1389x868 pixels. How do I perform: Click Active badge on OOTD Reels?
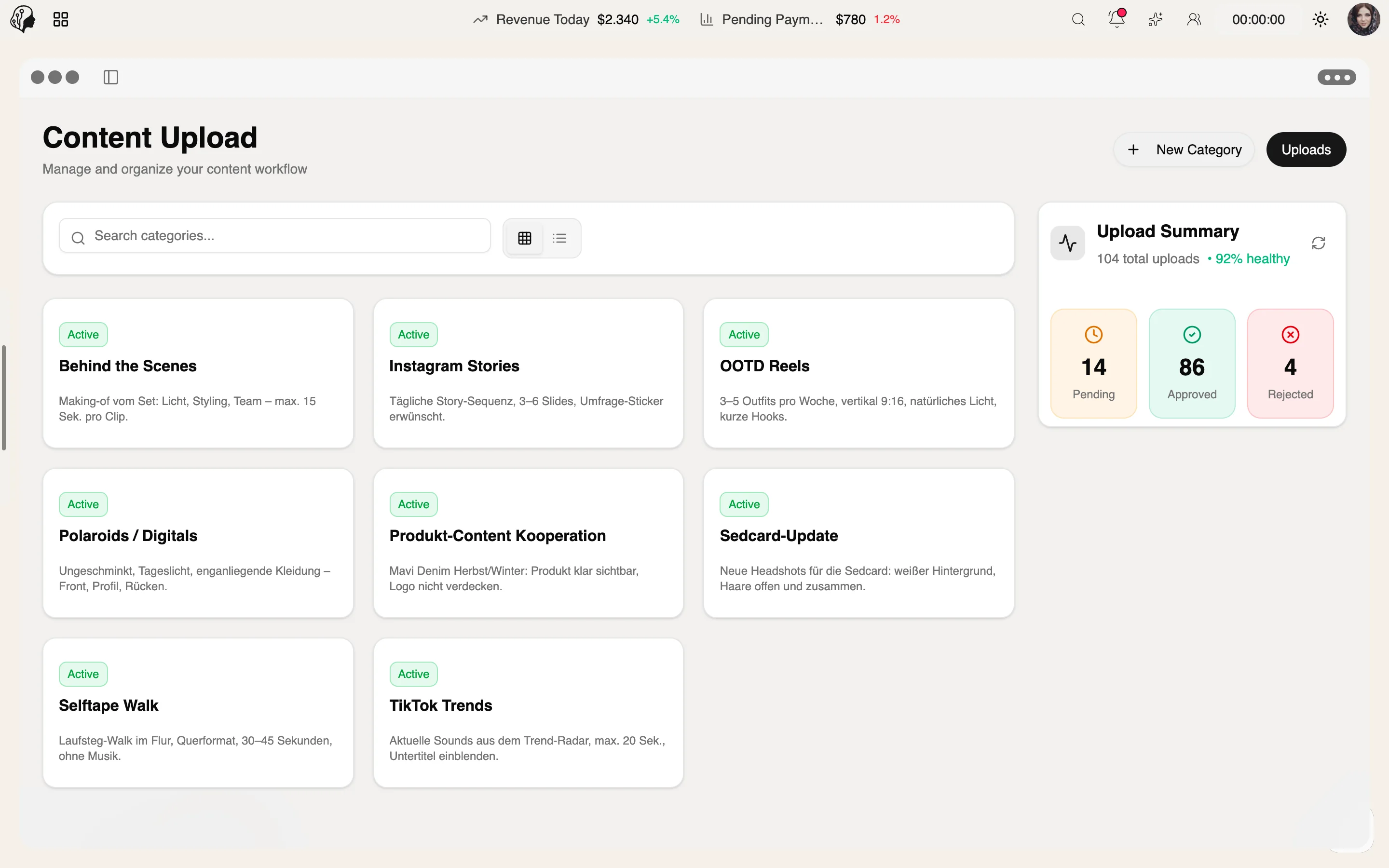[744, 335]
